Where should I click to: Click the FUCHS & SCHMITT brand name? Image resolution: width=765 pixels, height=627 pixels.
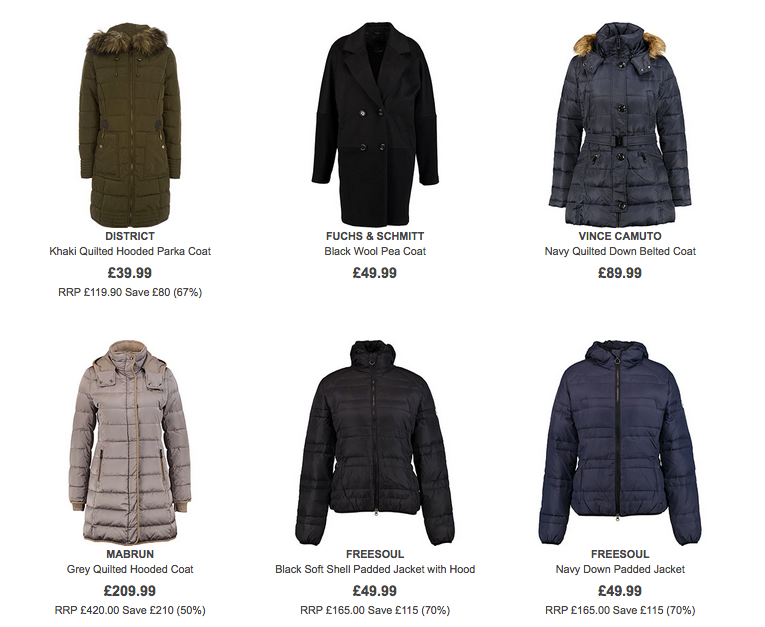[375, 236]
